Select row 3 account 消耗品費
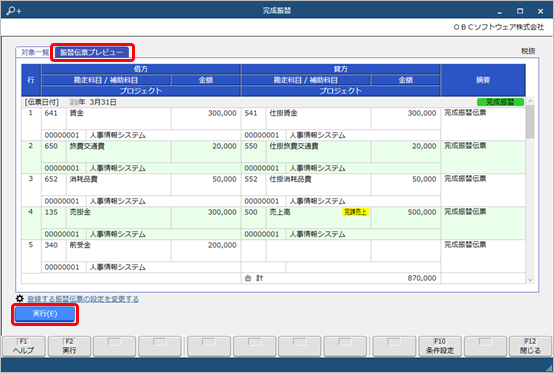The width and height of the screenshot is (554, 373). (x=83, y=179)
